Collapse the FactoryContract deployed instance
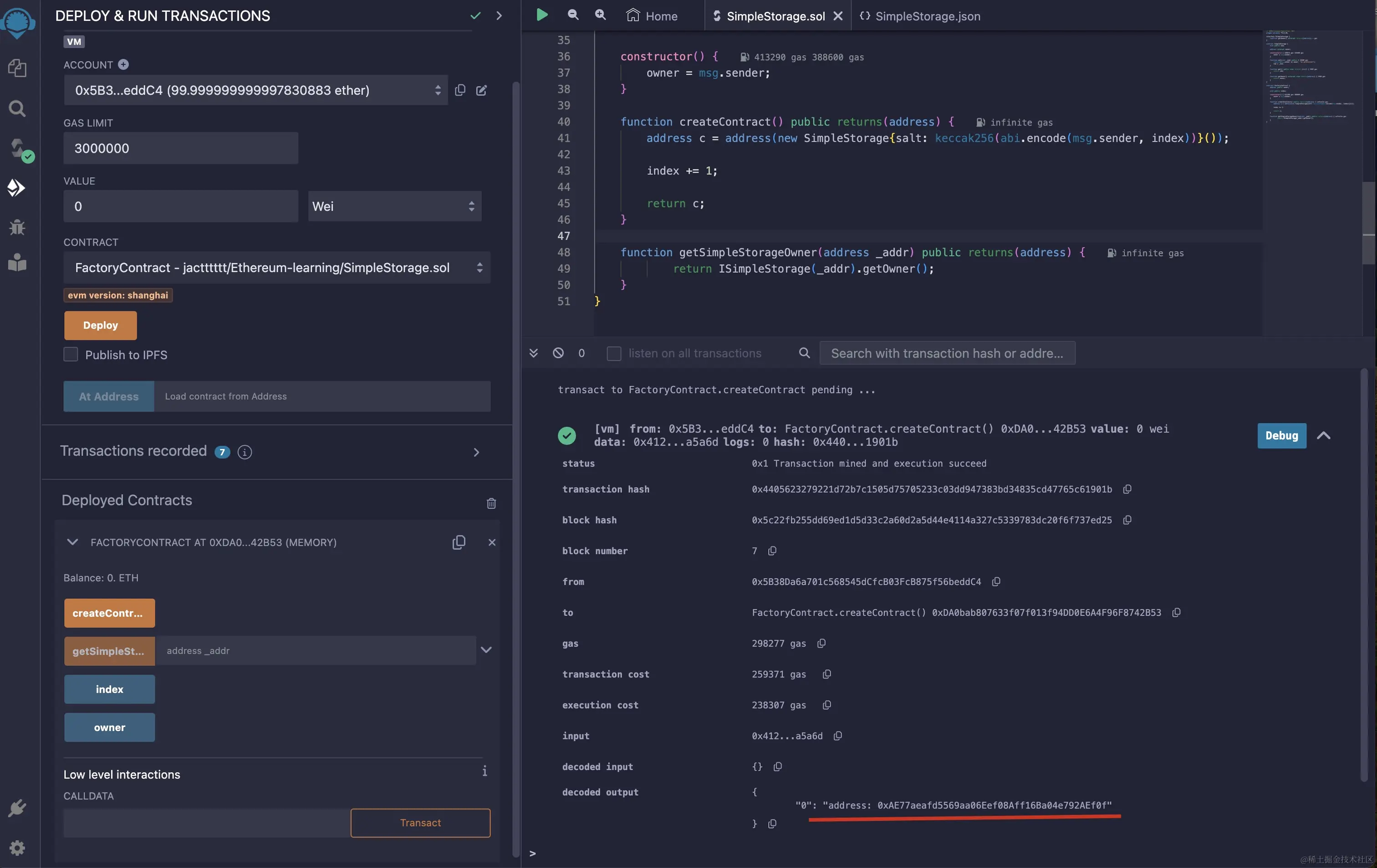The image size is (1377, 868). [x=72, y=542]
